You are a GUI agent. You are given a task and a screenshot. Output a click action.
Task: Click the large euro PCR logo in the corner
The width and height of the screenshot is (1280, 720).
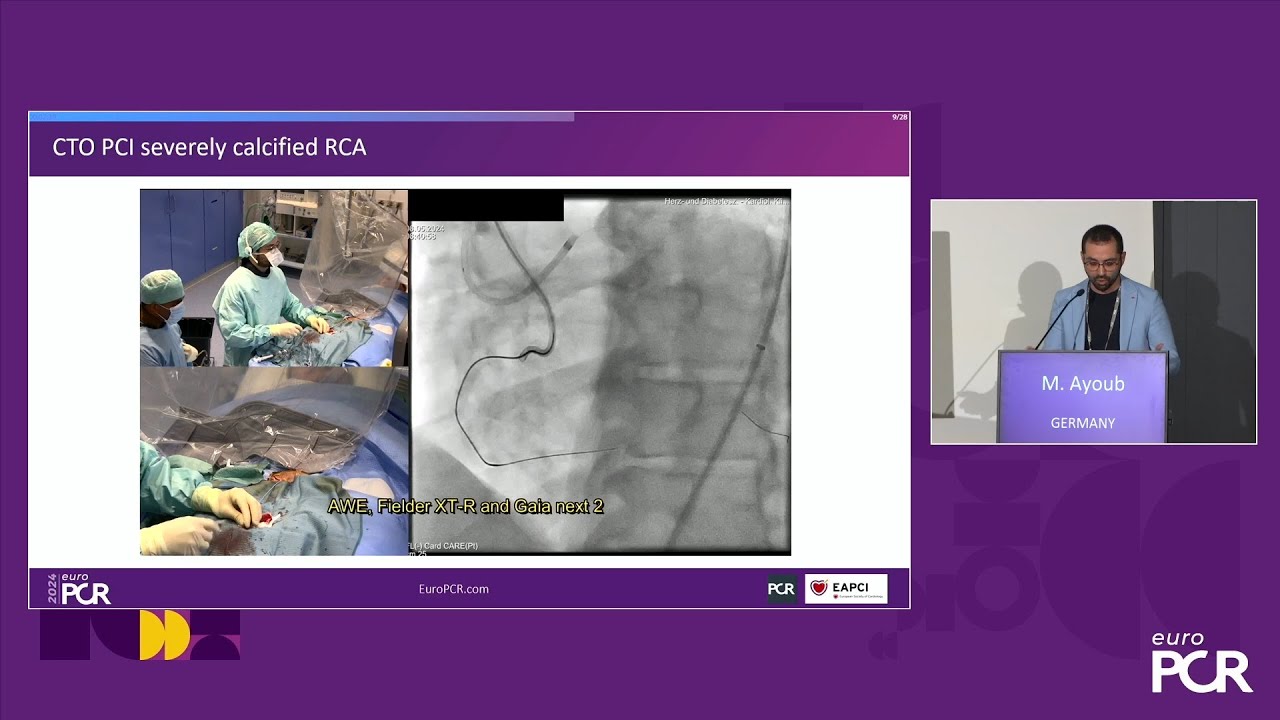point(1201,662)
